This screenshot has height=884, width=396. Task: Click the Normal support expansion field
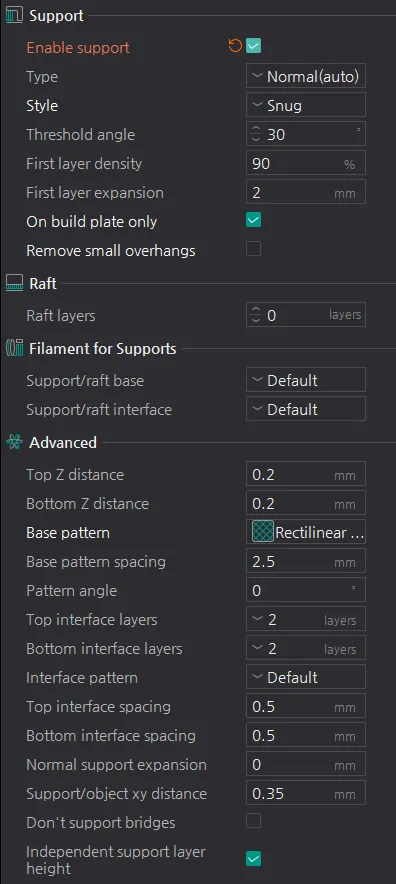pyautogui.click(x=306, y=764)
